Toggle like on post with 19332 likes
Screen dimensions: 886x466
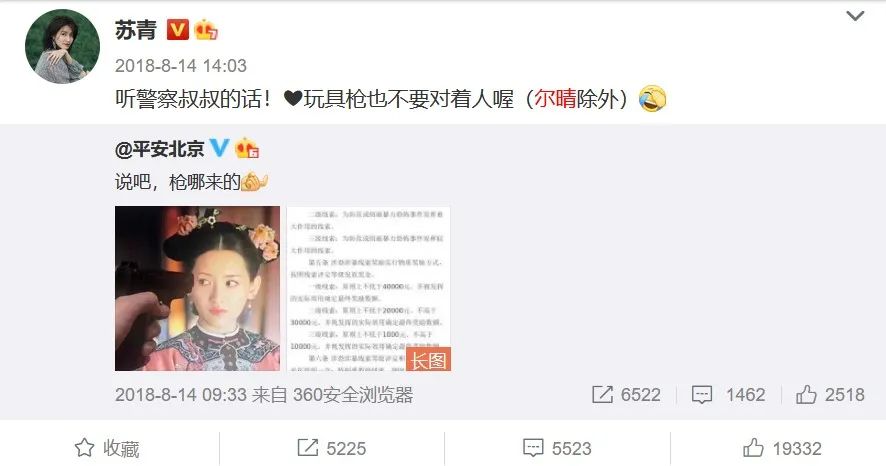coord(782,448)
